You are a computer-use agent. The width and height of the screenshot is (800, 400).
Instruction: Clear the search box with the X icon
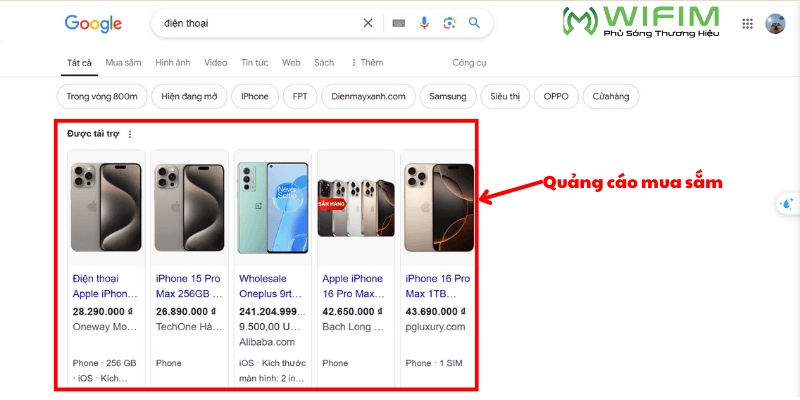pyautogui.click(x=368, y=23)
